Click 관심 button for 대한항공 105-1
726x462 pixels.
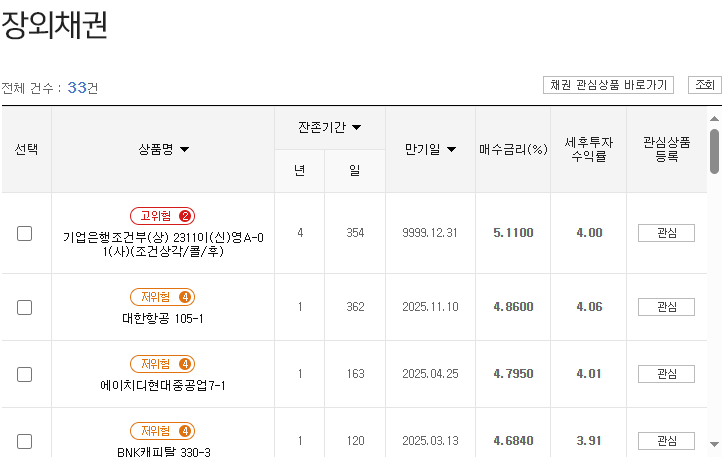(x=666, y=307)
